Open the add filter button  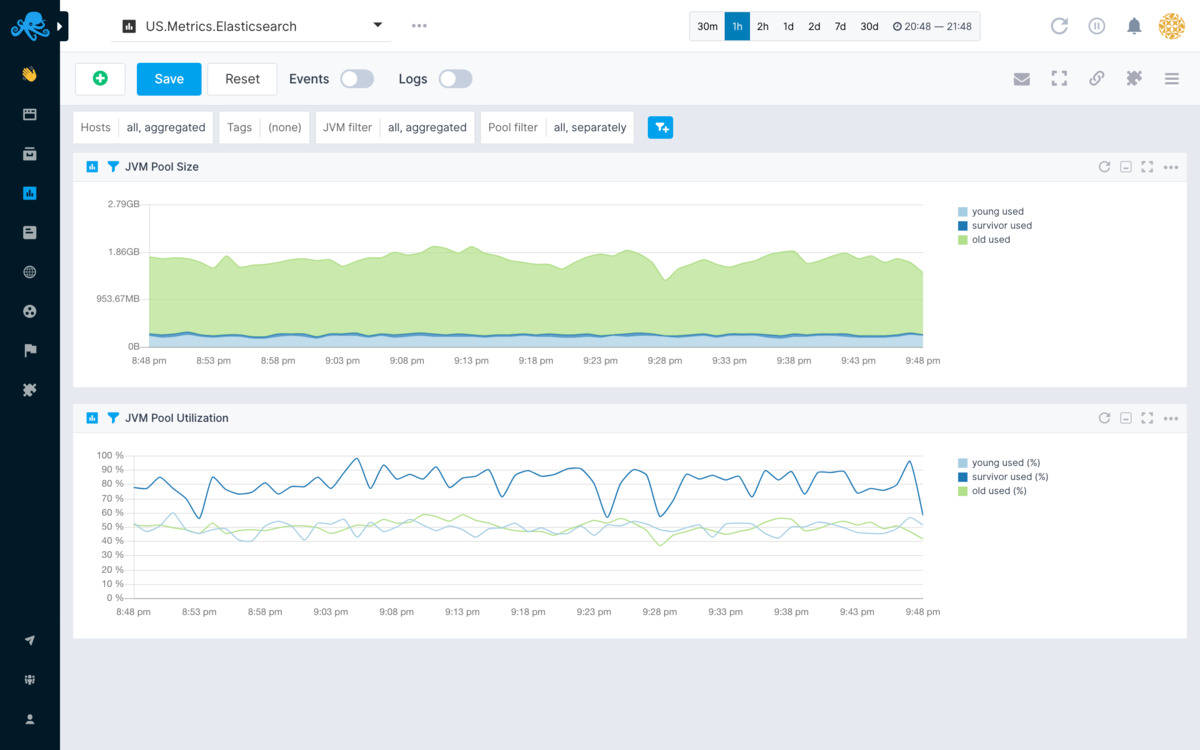[x=660, y=127]
